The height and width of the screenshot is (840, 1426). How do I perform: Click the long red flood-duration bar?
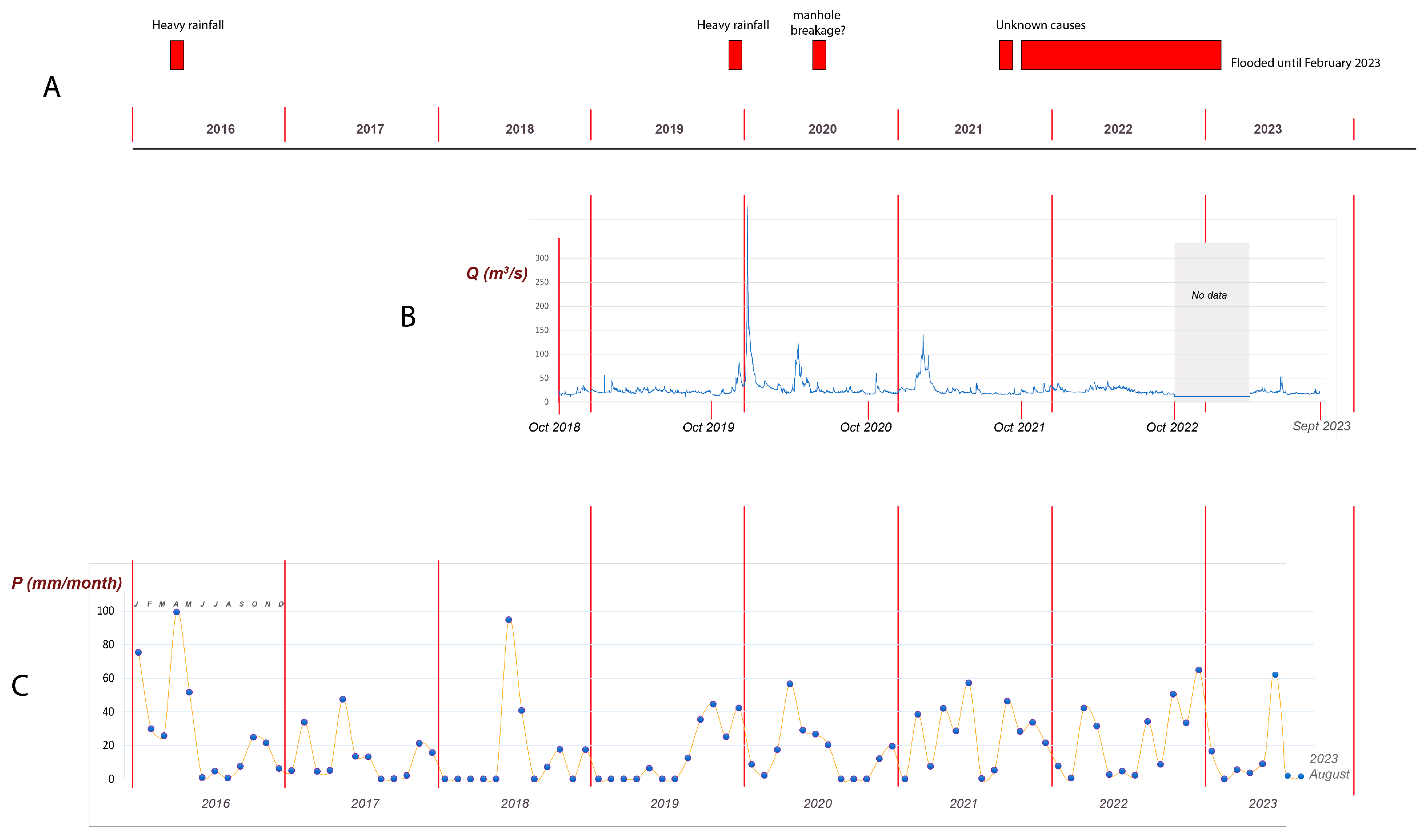click(x=1120, y=55)
